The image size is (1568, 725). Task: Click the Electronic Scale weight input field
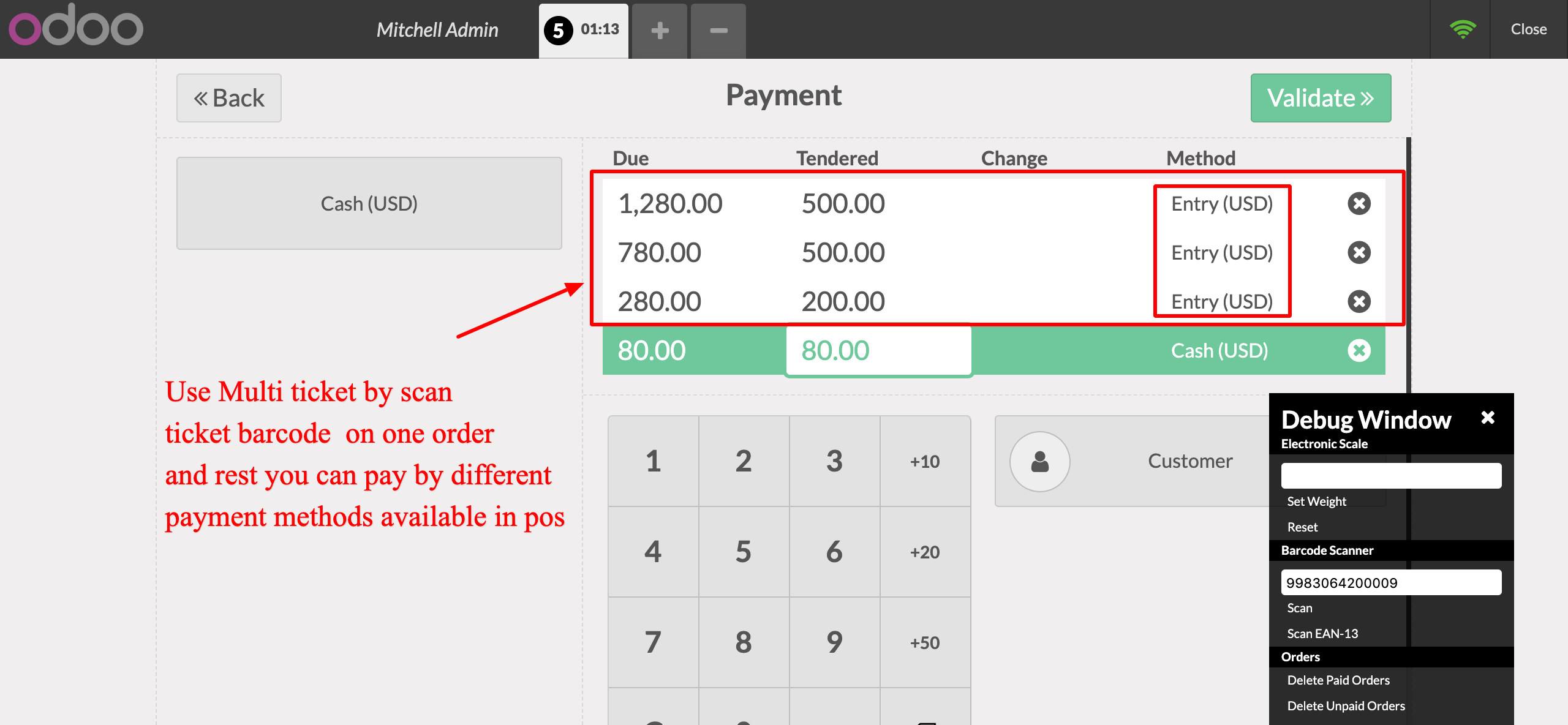1390,476
